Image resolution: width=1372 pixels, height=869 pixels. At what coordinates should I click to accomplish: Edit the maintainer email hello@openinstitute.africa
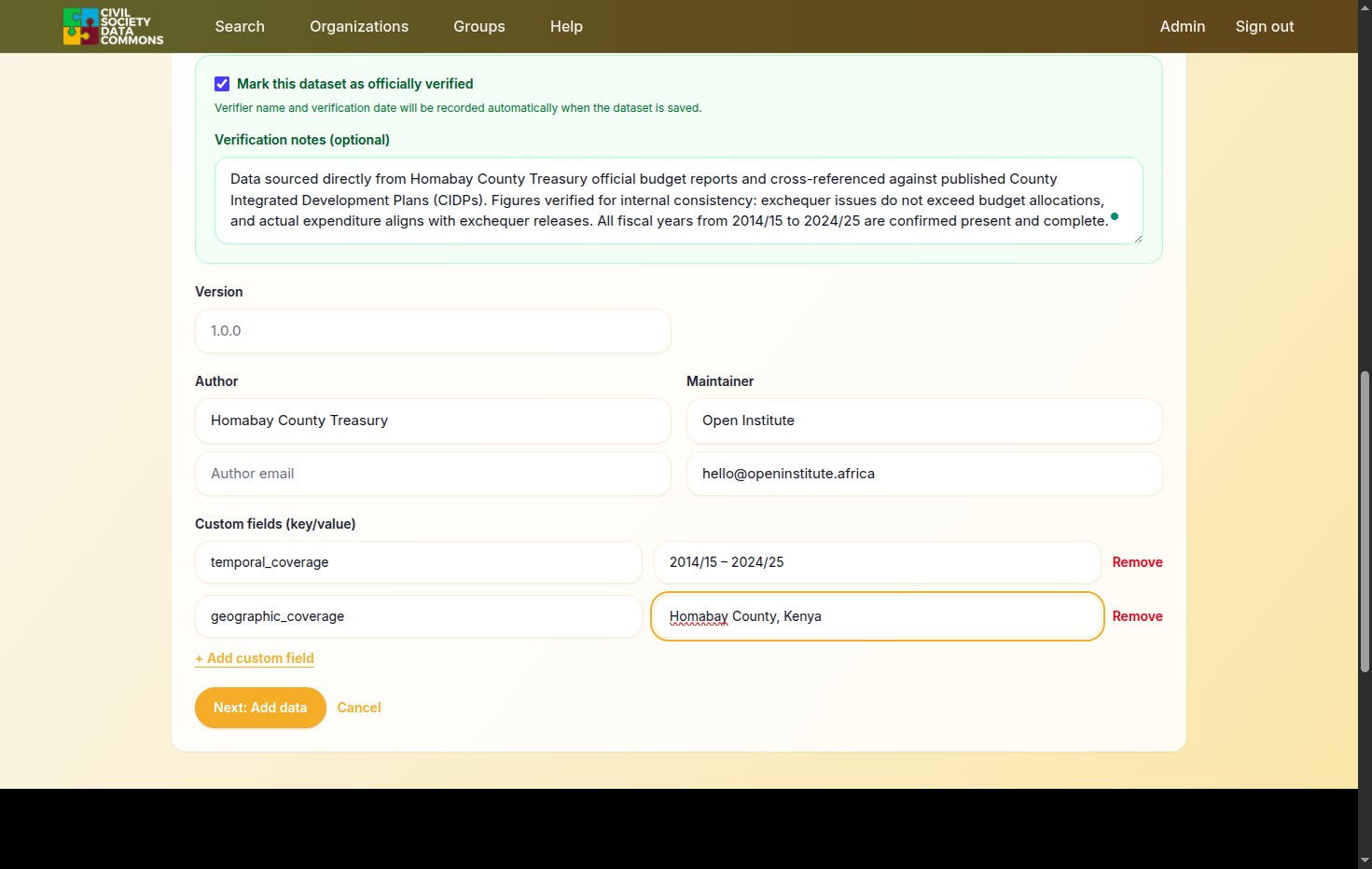(x=924, y=474)
